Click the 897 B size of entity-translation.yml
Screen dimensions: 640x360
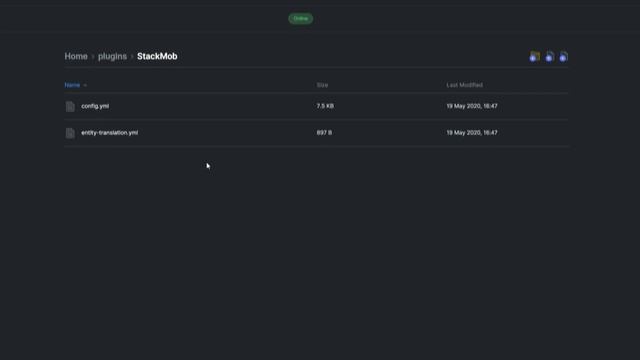pos(324,133)
